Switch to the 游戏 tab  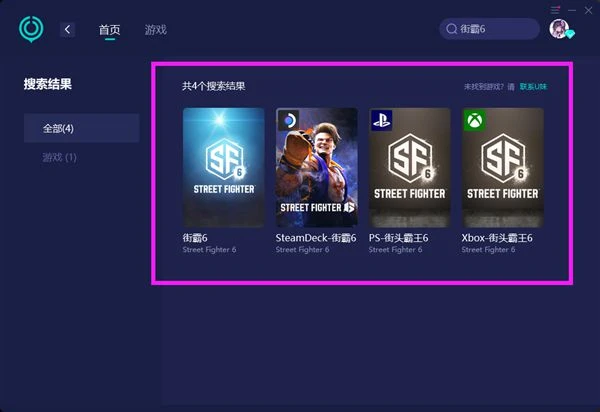156,29
